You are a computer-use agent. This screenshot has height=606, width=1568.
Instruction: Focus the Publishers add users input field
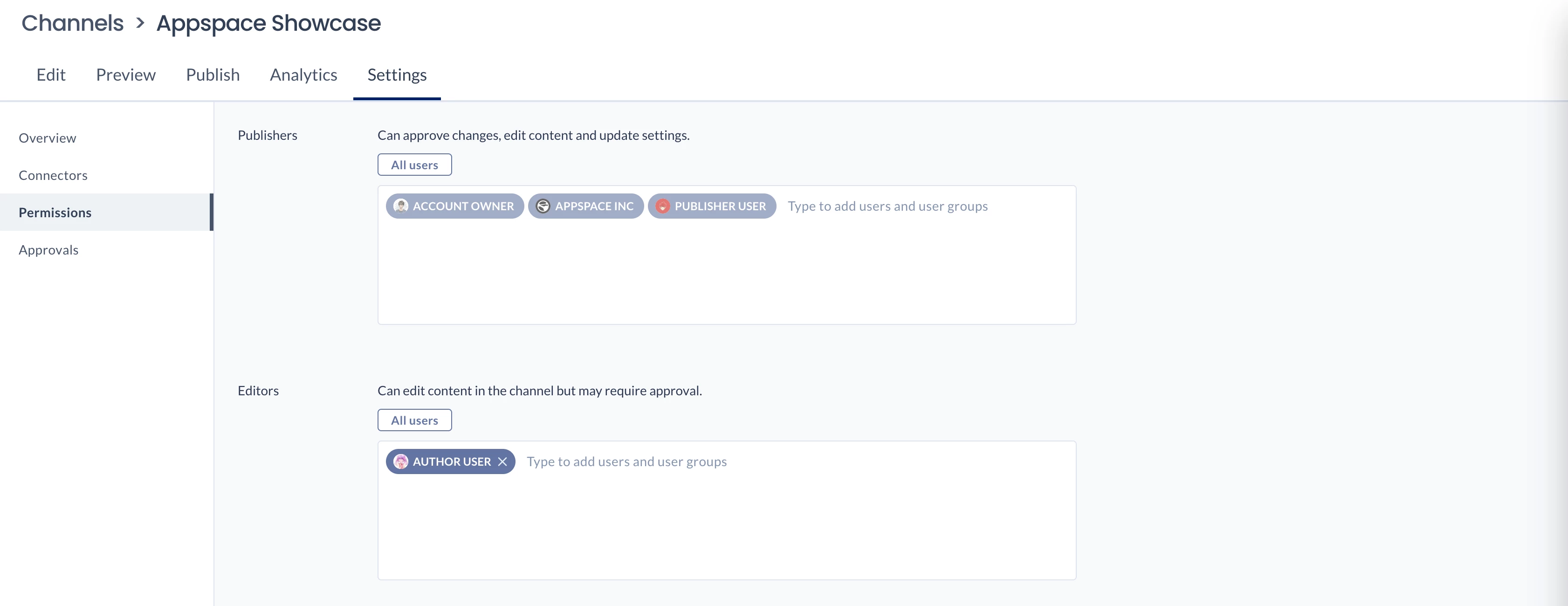coord(887,206)
